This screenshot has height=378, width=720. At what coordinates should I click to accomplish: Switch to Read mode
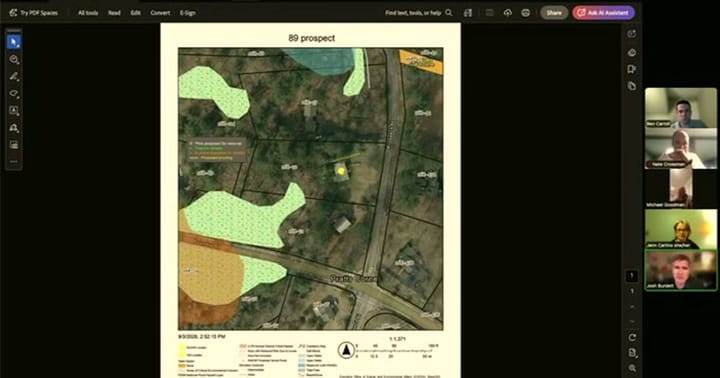114,13
